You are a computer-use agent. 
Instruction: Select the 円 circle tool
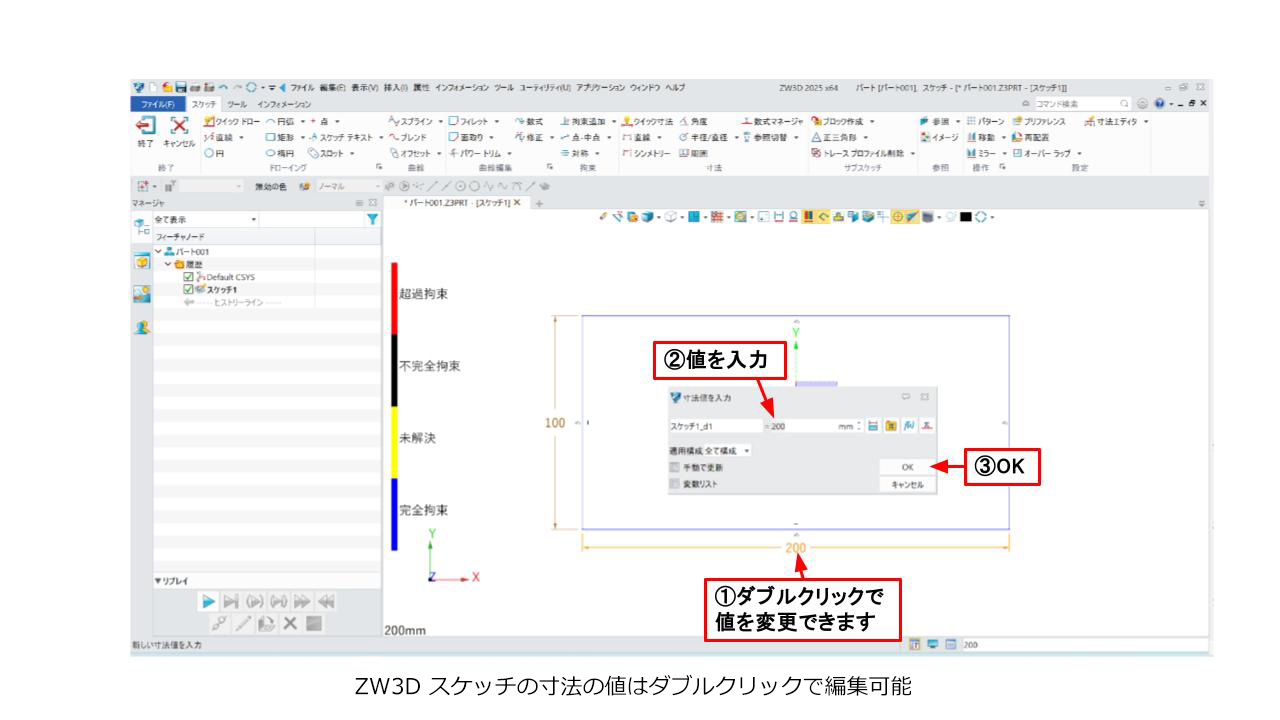pos(212,153)
